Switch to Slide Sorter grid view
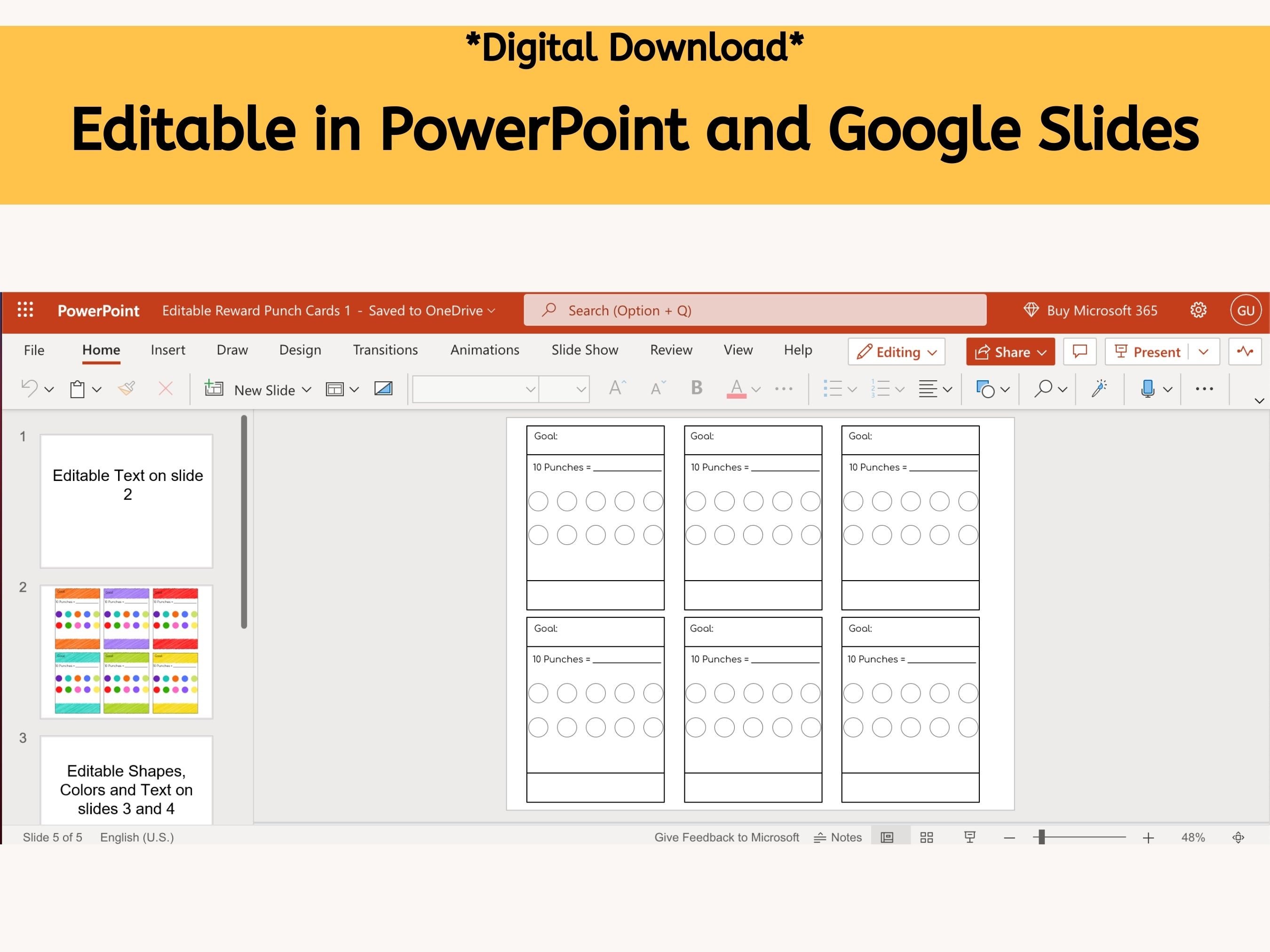1270x952 pixels. coord(927,837)
